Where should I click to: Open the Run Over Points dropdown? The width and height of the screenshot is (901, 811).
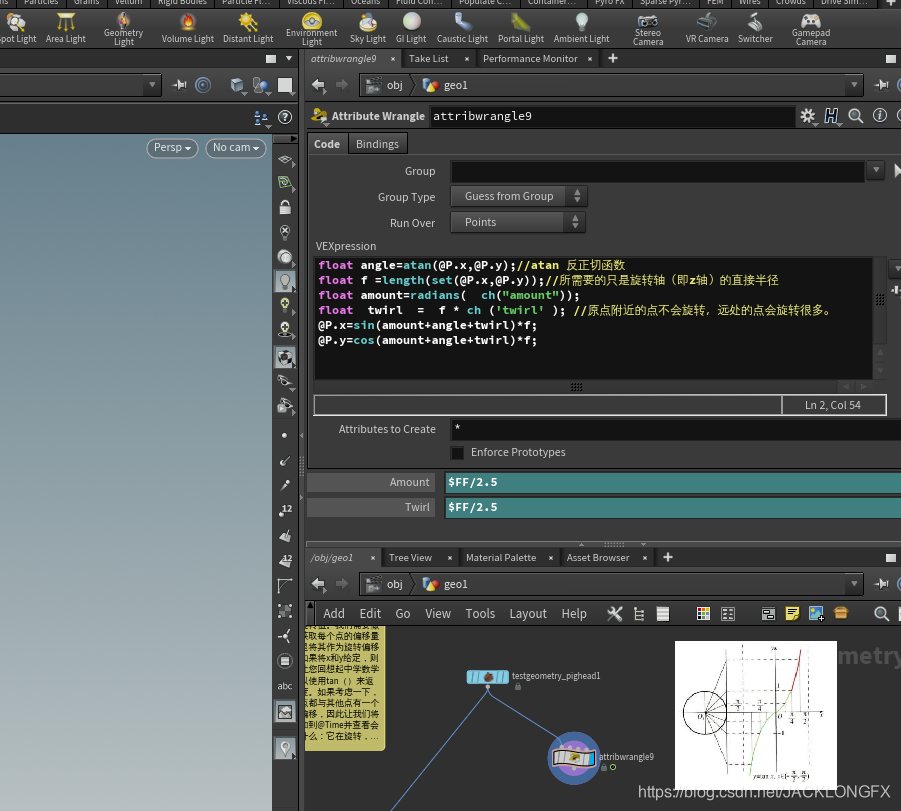click(x=518, y=222)
